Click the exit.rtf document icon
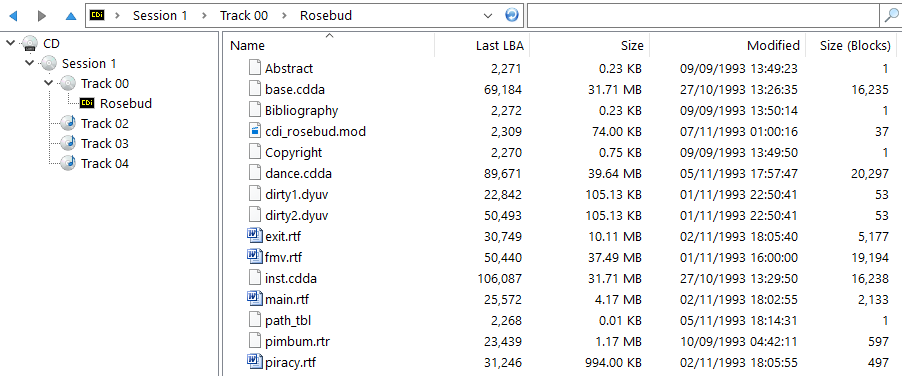 tap(254, 236)
